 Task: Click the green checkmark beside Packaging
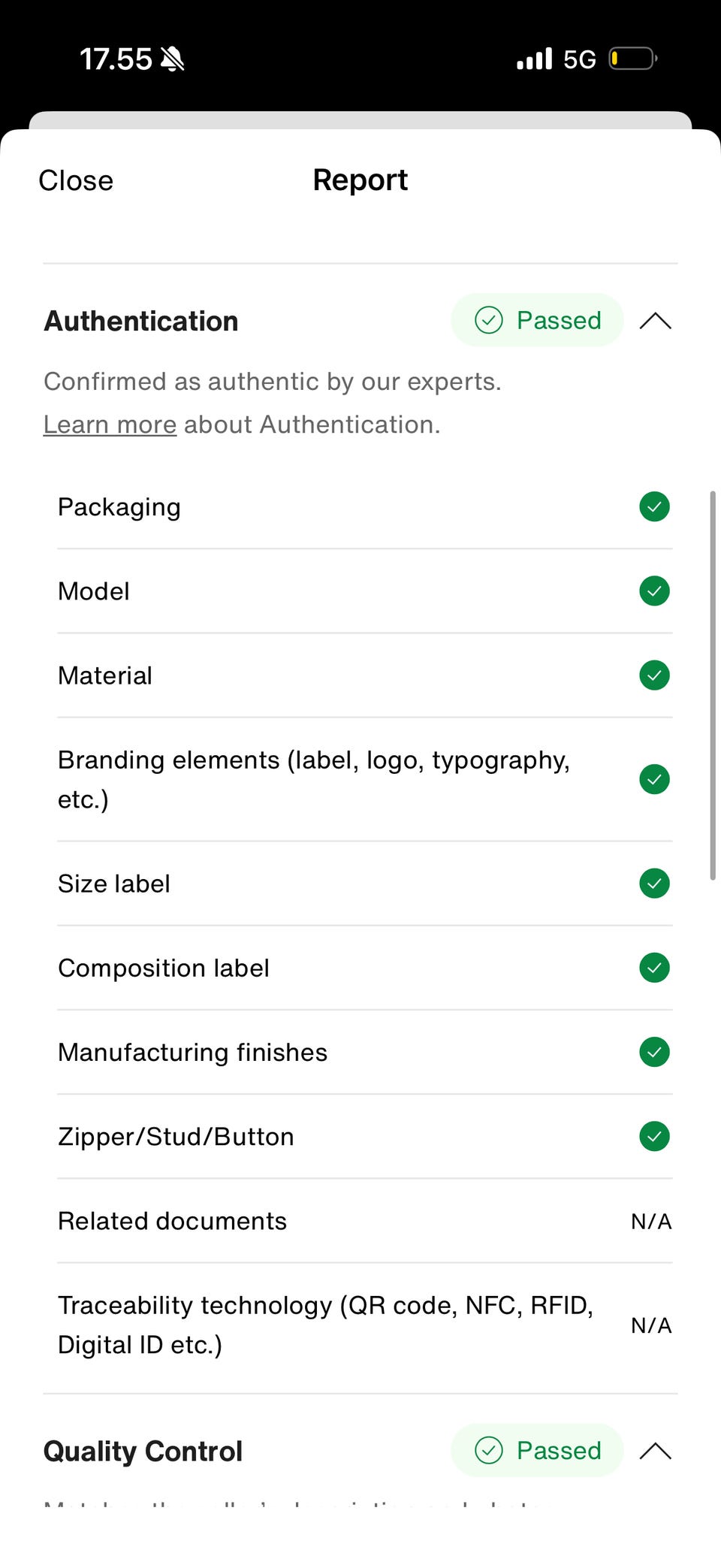tap(654, 506)
